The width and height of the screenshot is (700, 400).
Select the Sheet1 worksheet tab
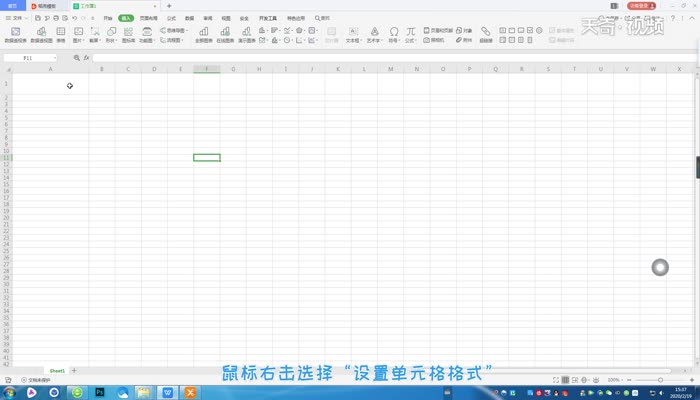tap(57, 371)
